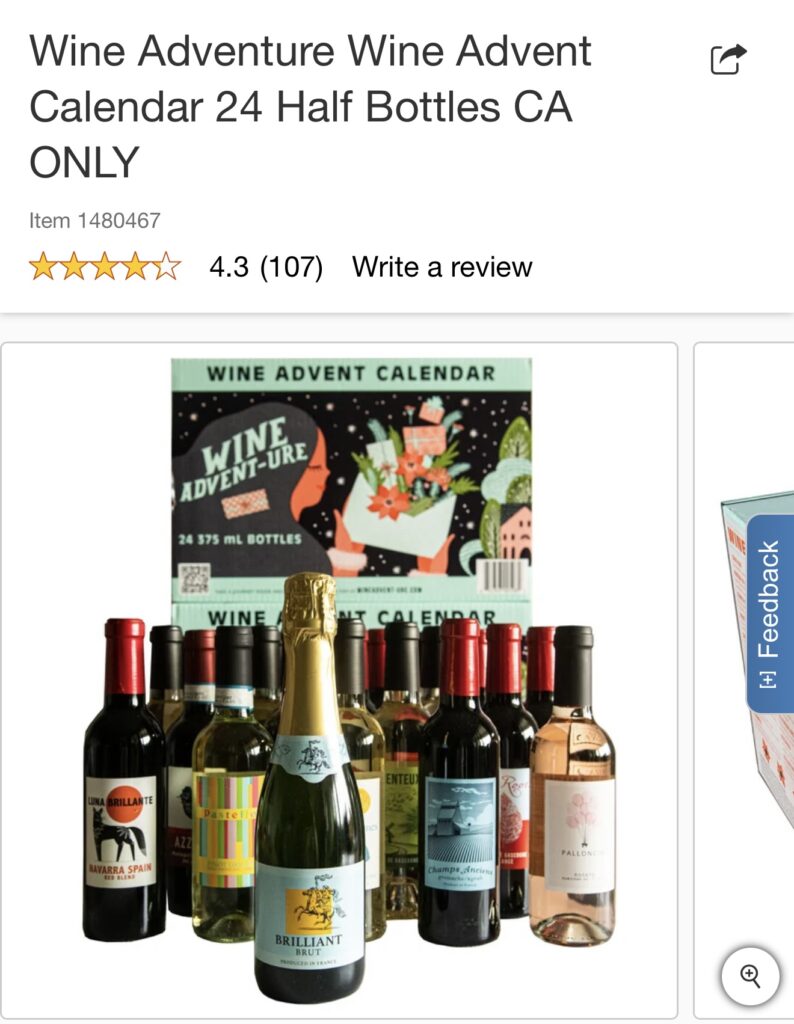Click the 24 375 mL Bottles text
The width and height of the screenshot is (794, 1024).
coord(240,539)
